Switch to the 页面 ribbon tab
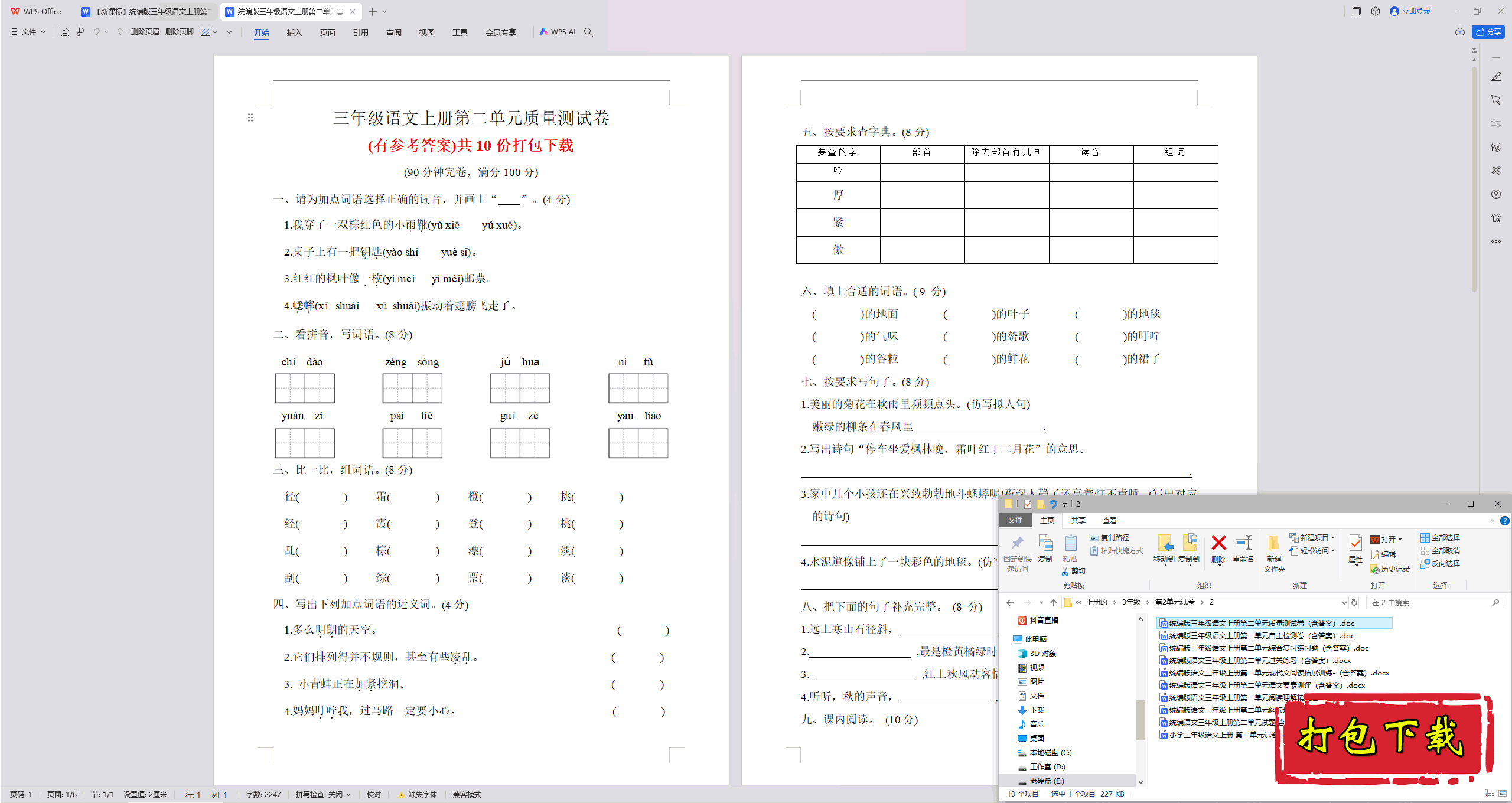The width and height of the screenshot is (1512, 803). 327,32
